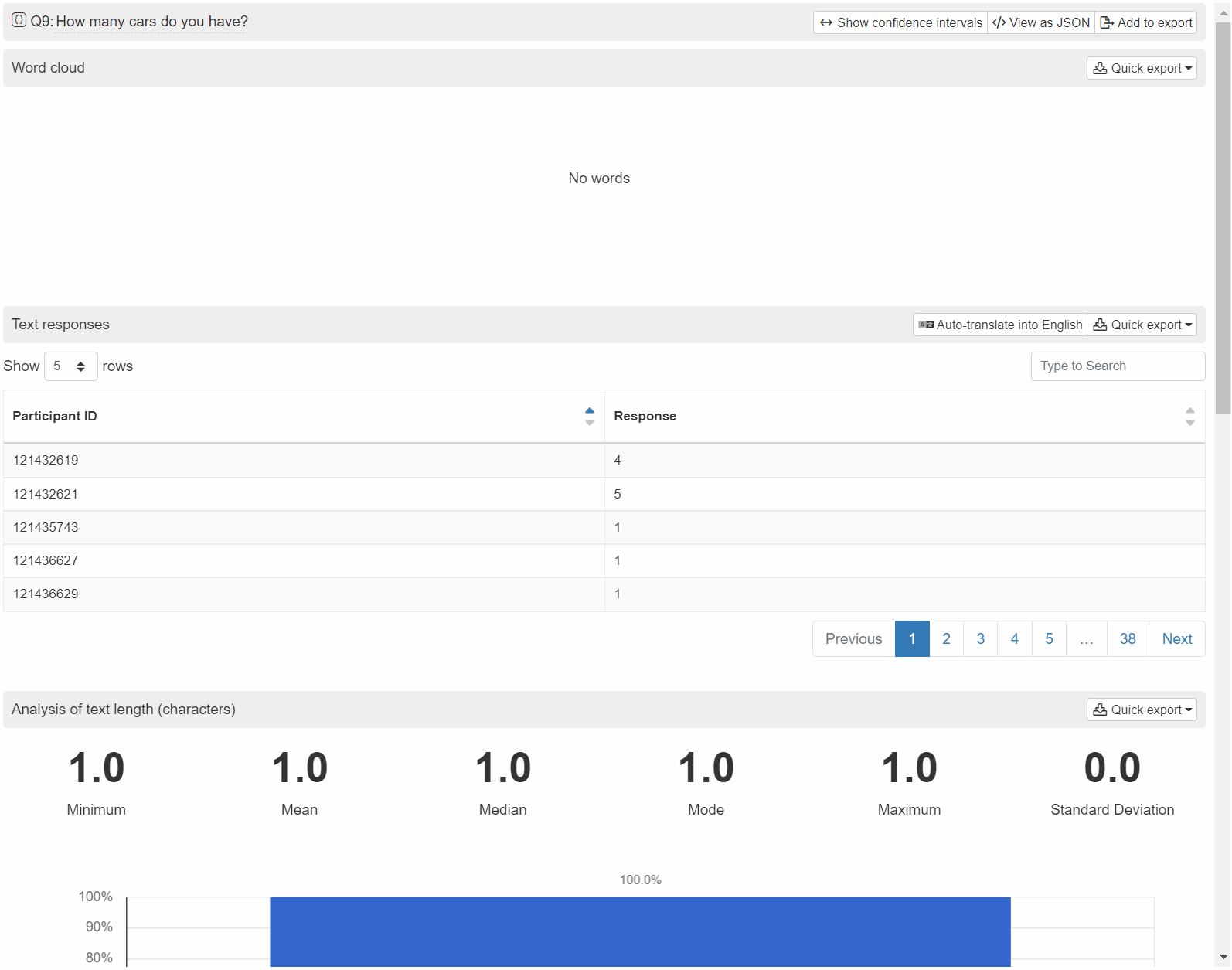Click scrollbar up arrow
Viewport: 1232px width, 970px height.
coord(1223,12)
